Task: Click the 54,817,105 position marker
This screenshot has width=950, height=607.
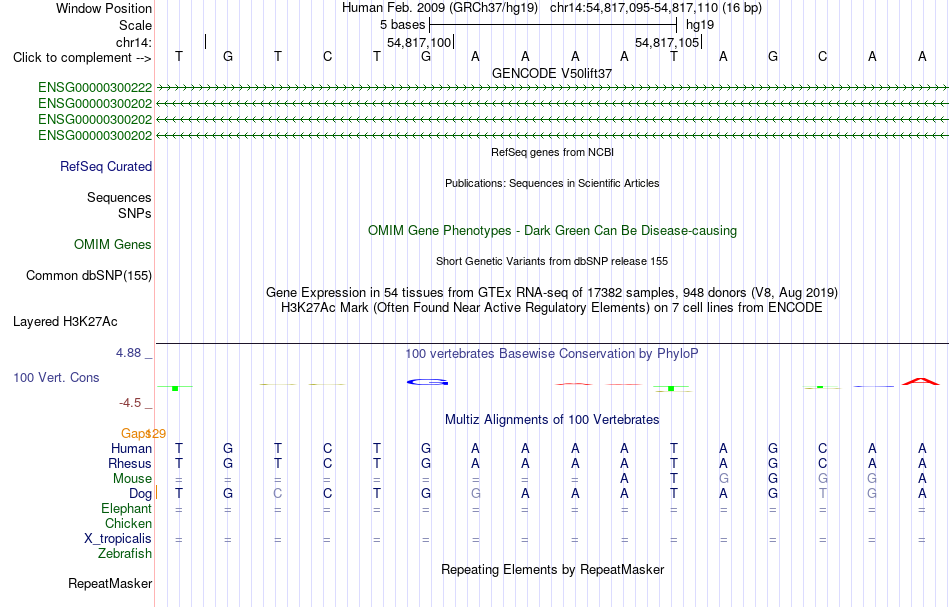Action: (667, 42)
